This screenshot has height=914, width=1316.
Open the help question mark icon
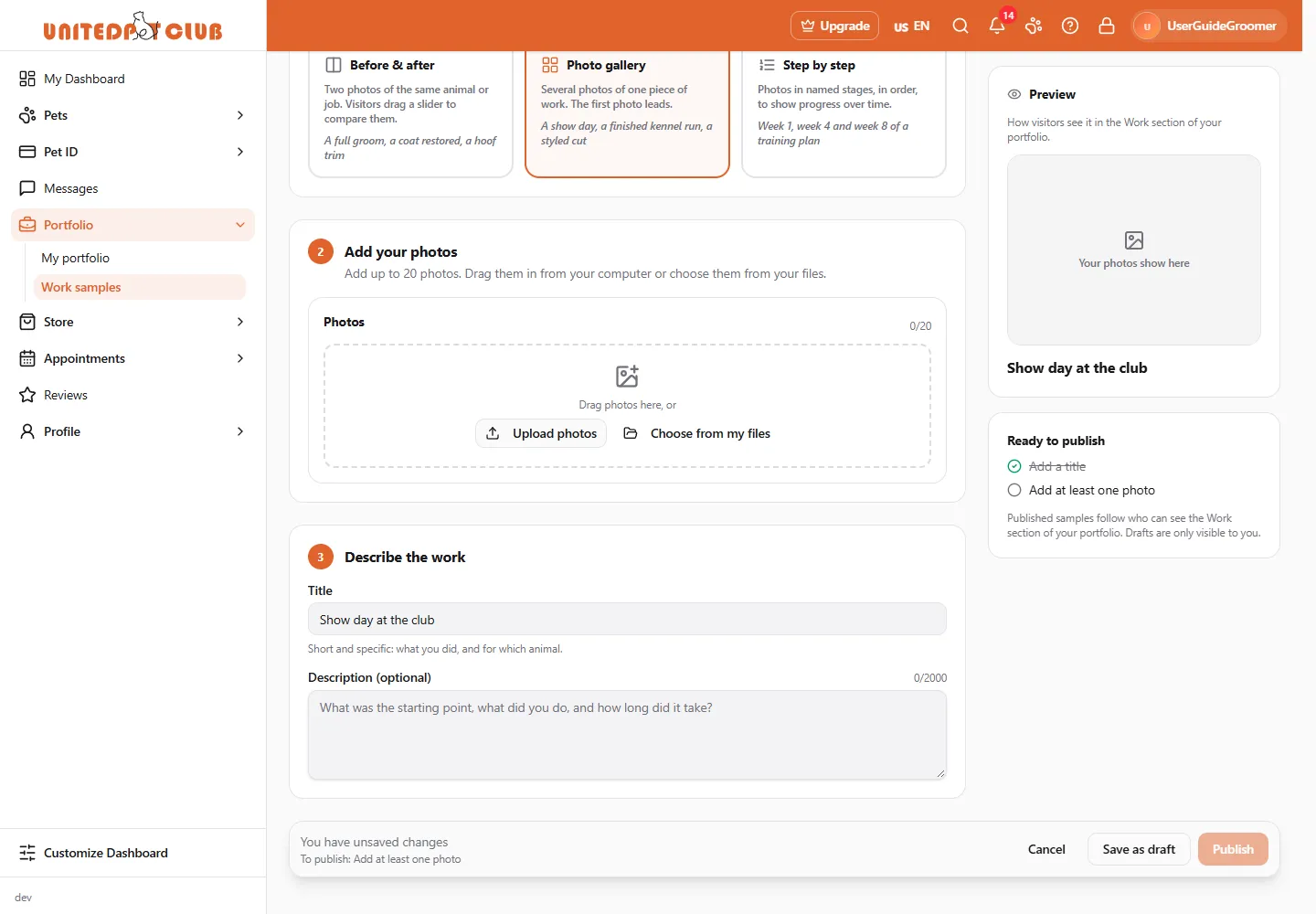1070,26
